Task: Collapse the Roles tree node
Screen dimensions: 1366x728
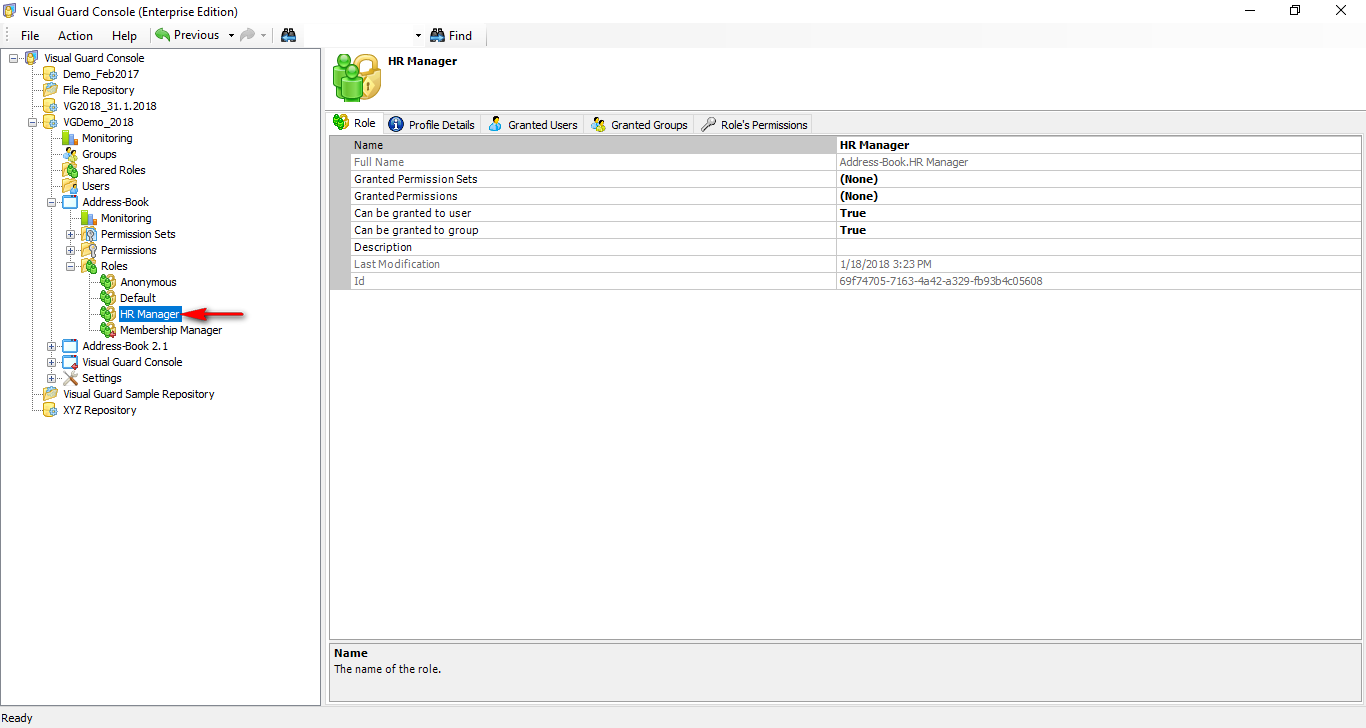Action: click(71, 266)
